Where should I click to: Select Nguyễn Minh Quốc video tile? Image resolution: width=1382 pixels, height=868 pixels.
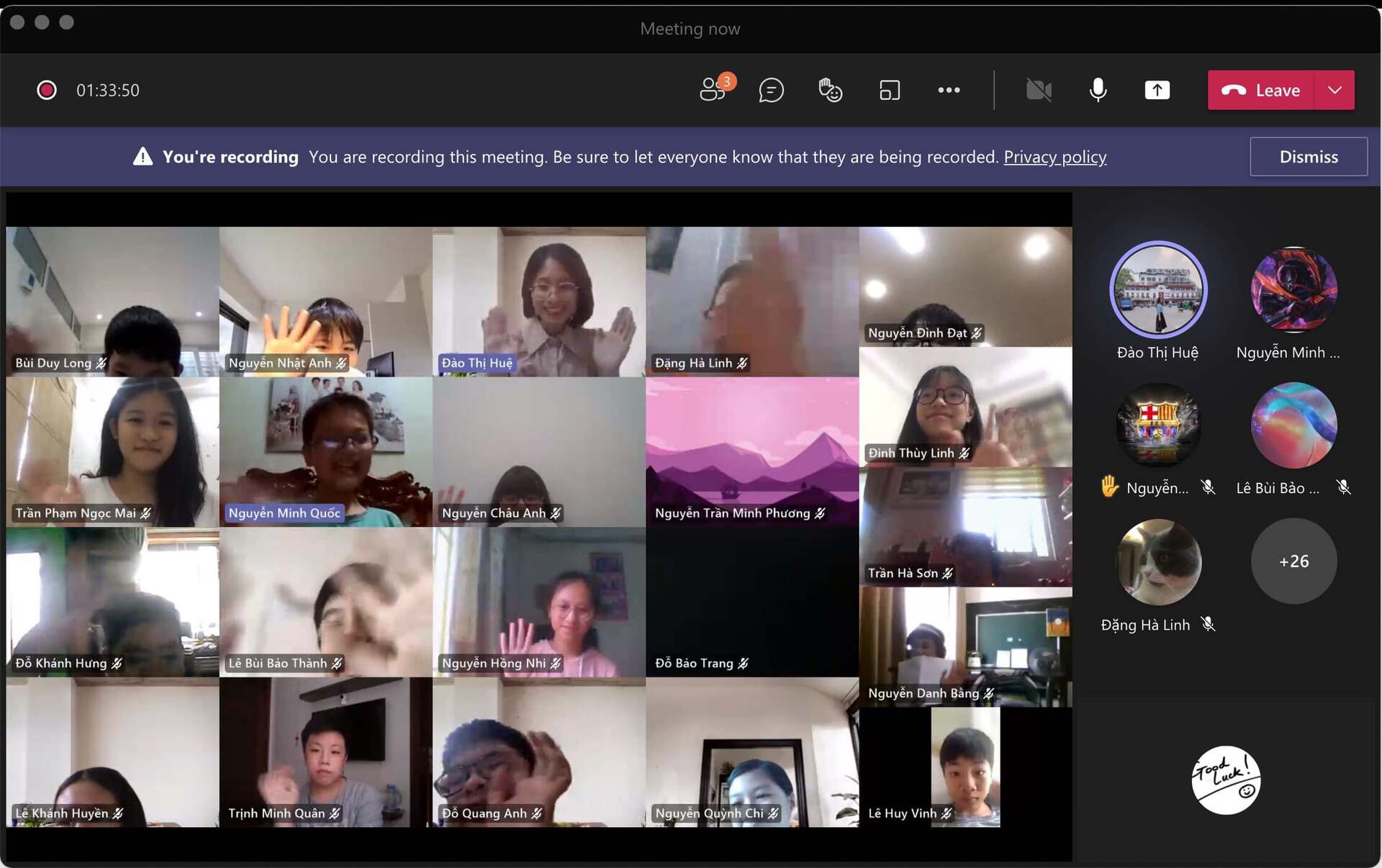[326, 452]
